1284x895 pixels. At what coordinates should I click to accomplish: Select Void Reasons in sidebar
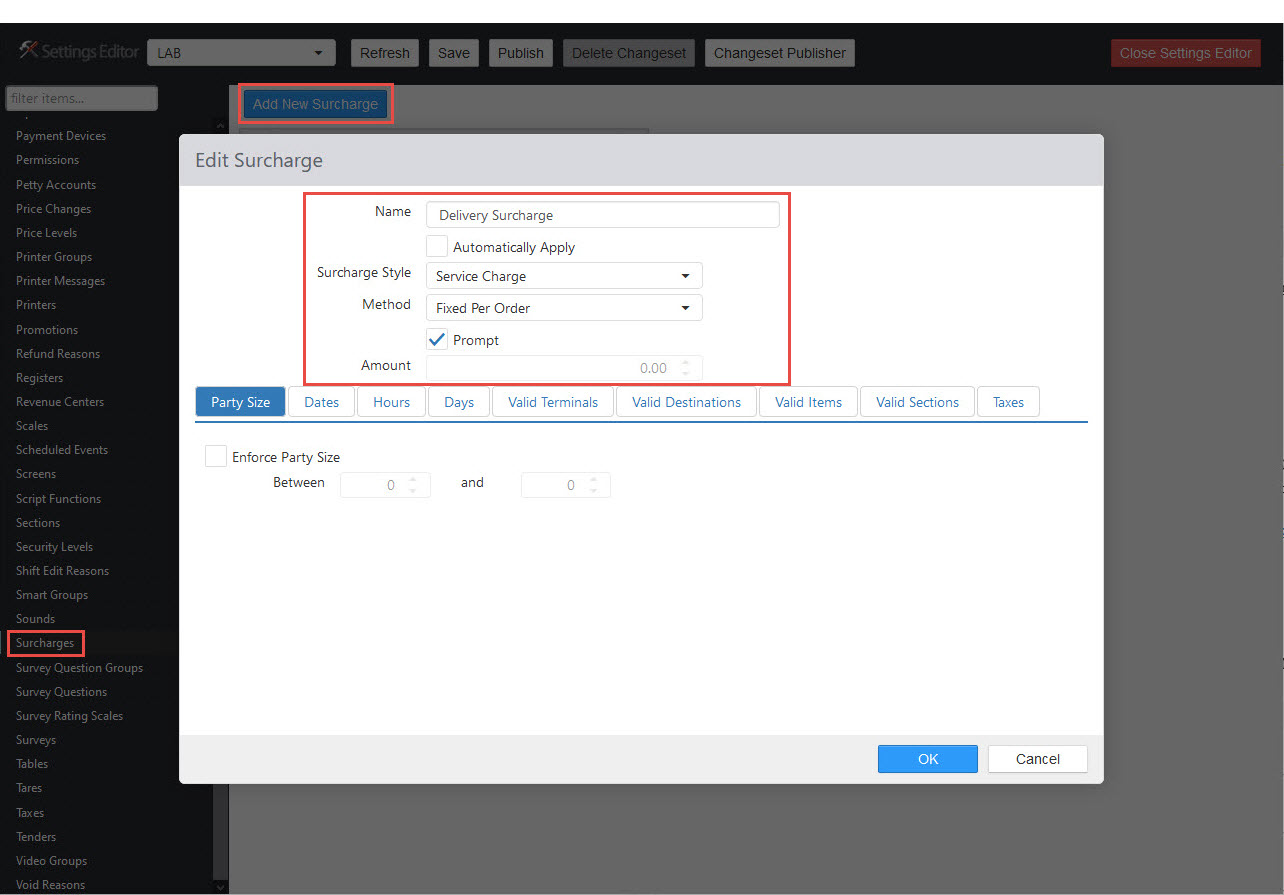[x=50, y=885]
